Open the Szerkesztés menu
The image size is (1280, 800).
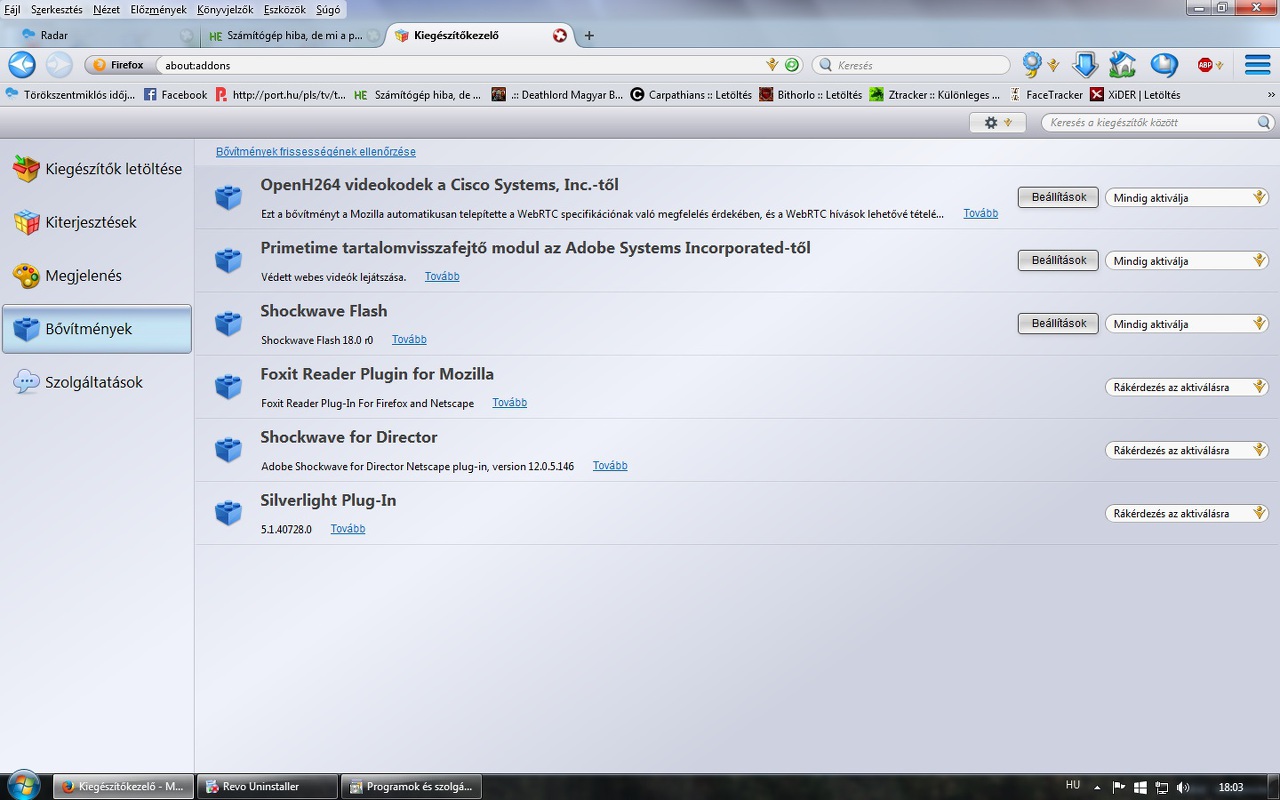click(x=57, y=9)
